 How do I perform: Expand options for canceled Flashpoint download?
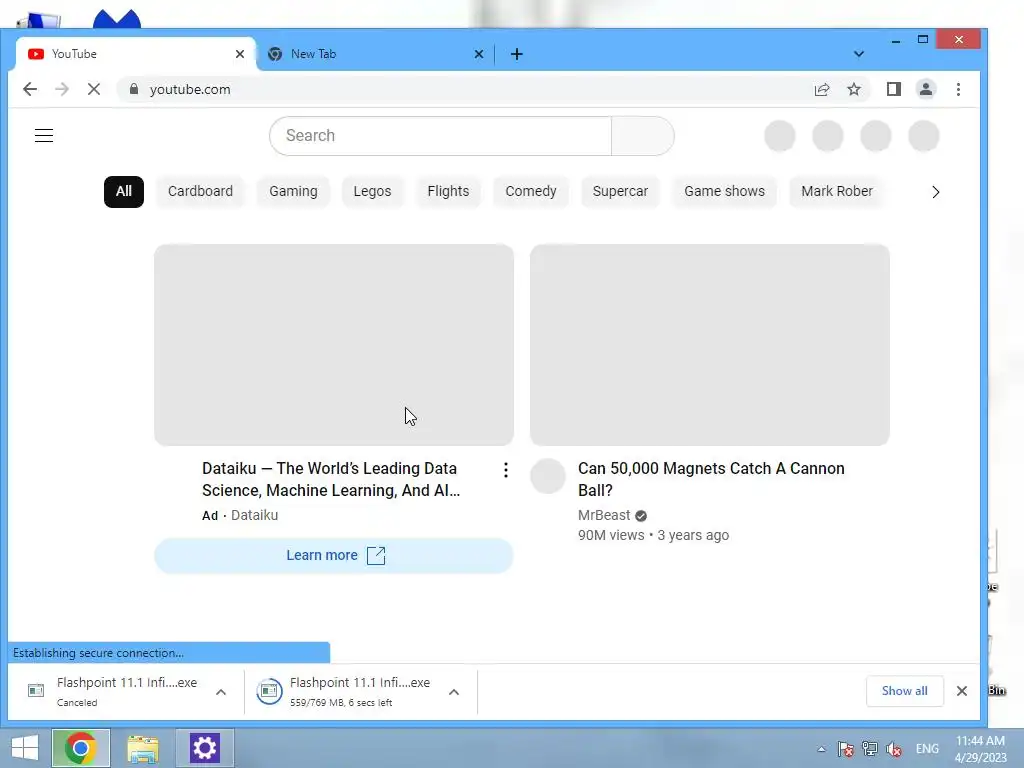click(x=221, y=692)
